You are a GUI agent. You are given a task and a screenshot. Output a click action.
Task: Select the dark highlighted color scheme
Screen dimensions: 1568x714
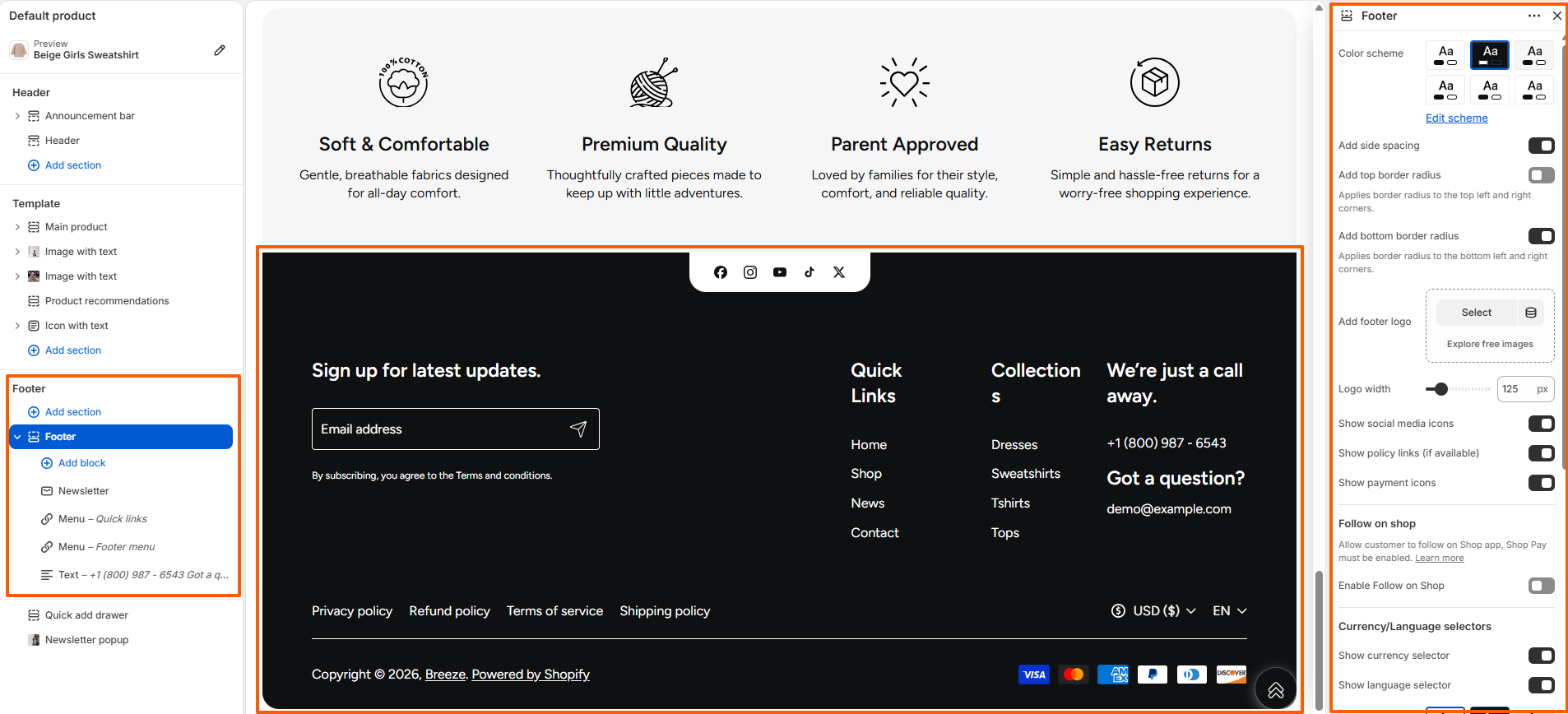coord(1490,55)
